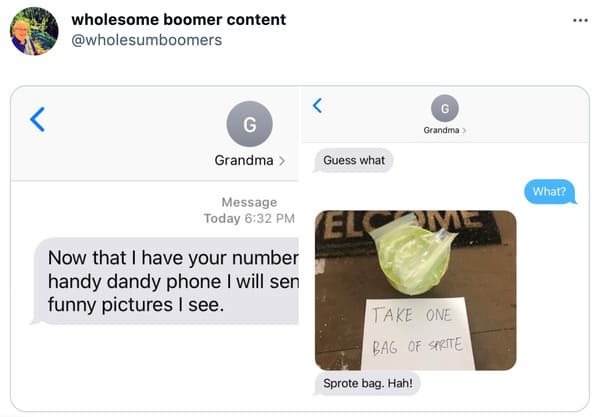Open the left messages screenshot image
This screenshot has width=599, height=417.
click(155, 249)
